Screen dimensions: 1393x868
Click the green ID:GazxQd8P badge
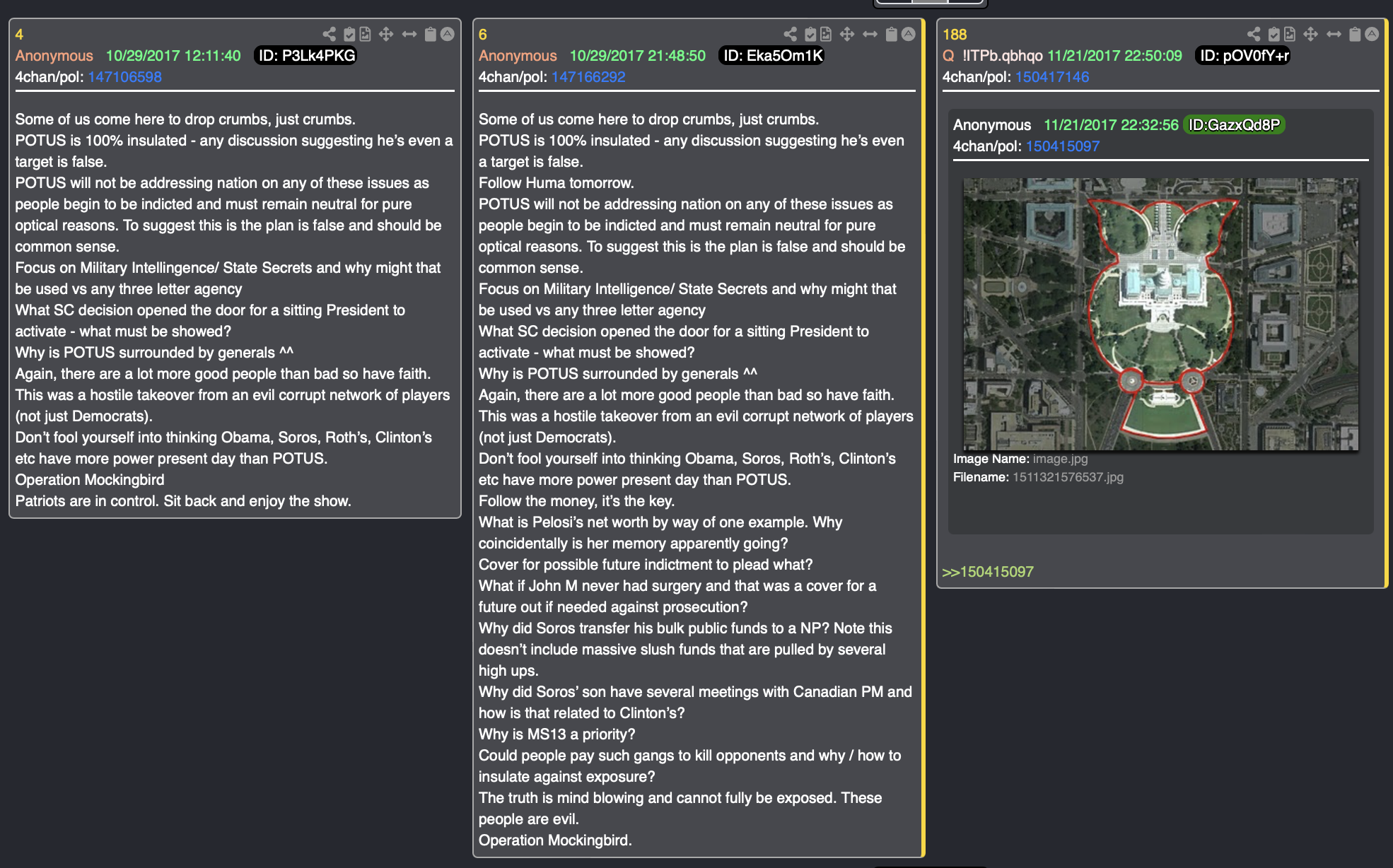[1234, 125]
